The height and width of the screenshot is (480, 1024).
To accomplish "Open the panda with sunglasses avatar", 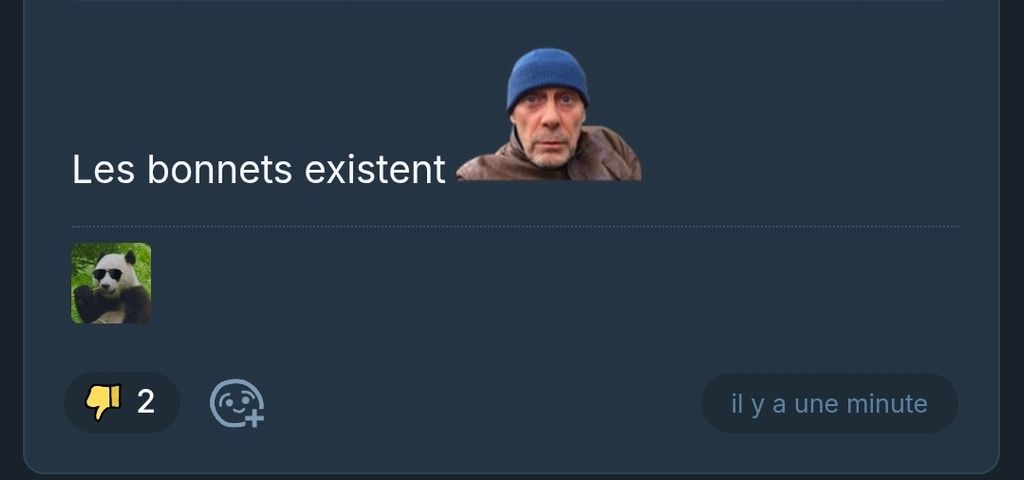I will click(x=111, y=283).
